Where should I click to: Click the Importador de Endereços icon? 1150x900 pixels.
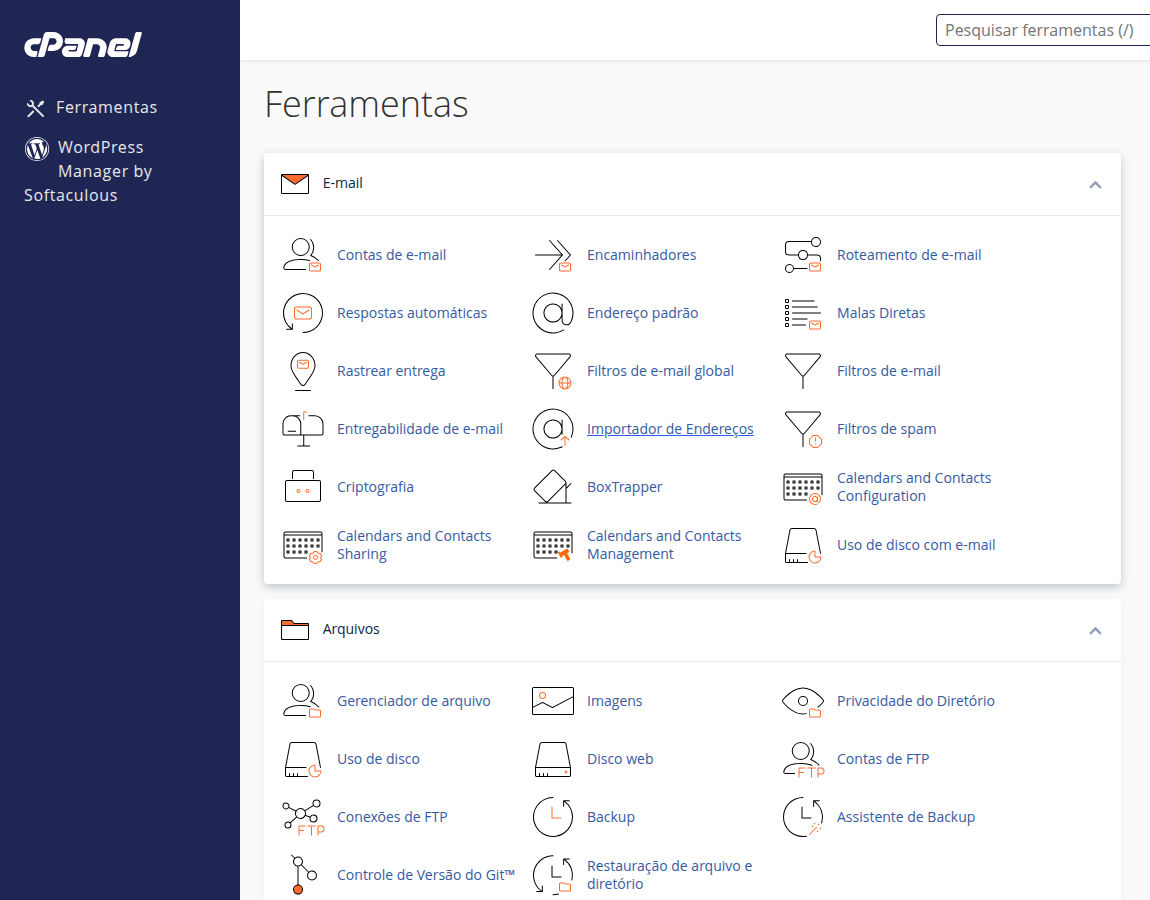553,429
